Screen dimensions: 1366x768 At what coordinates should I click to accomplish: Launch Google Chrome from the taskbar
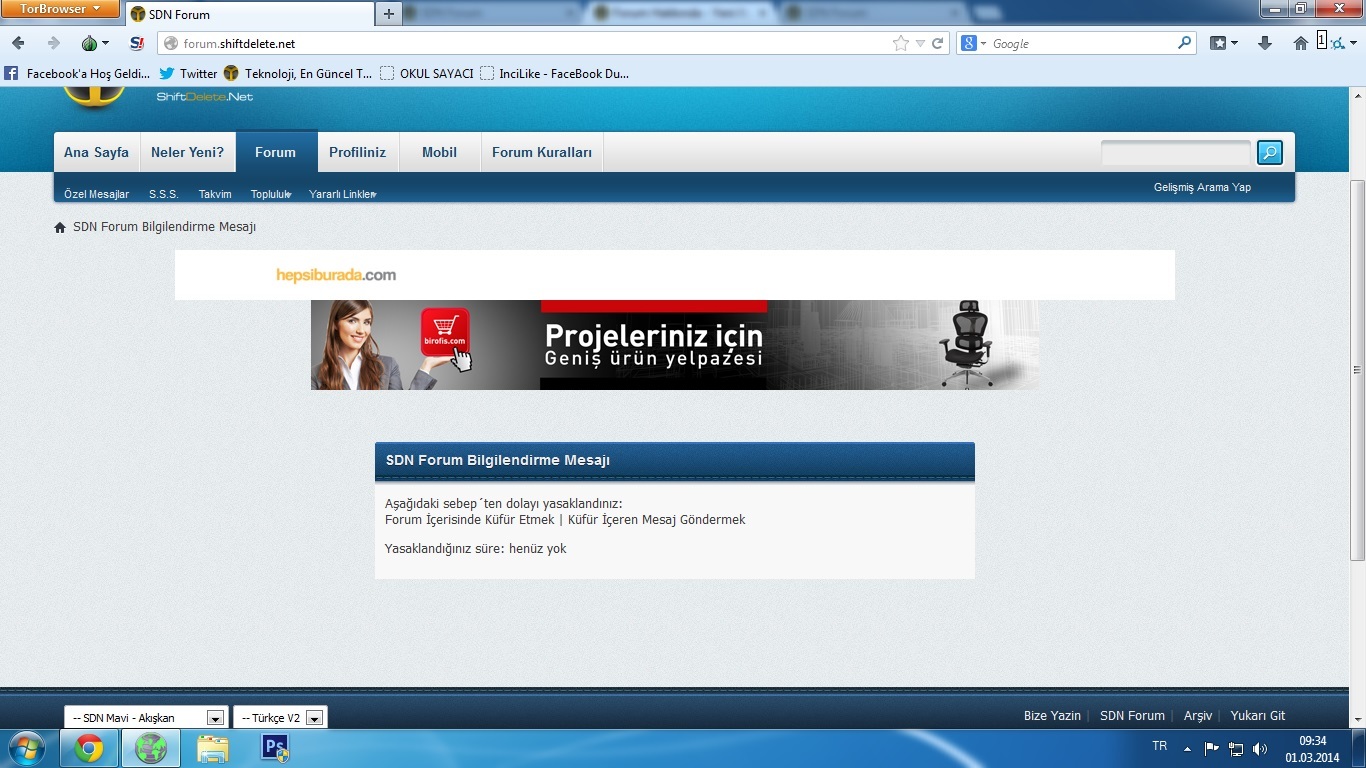click(x=89, y=748)
